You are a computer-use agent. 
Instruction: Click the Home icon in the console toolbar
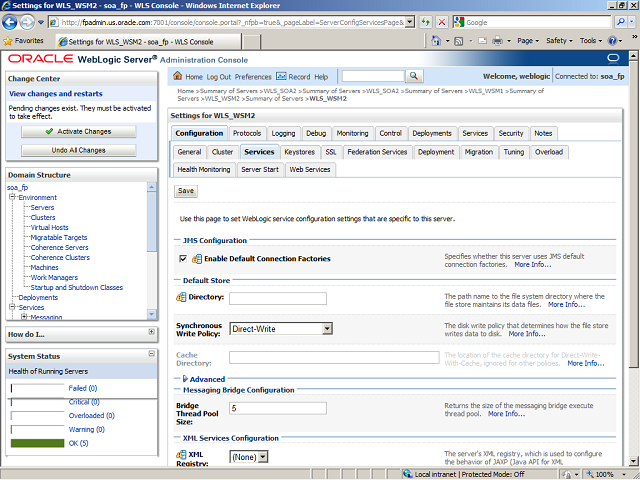[x=178, y=76]
